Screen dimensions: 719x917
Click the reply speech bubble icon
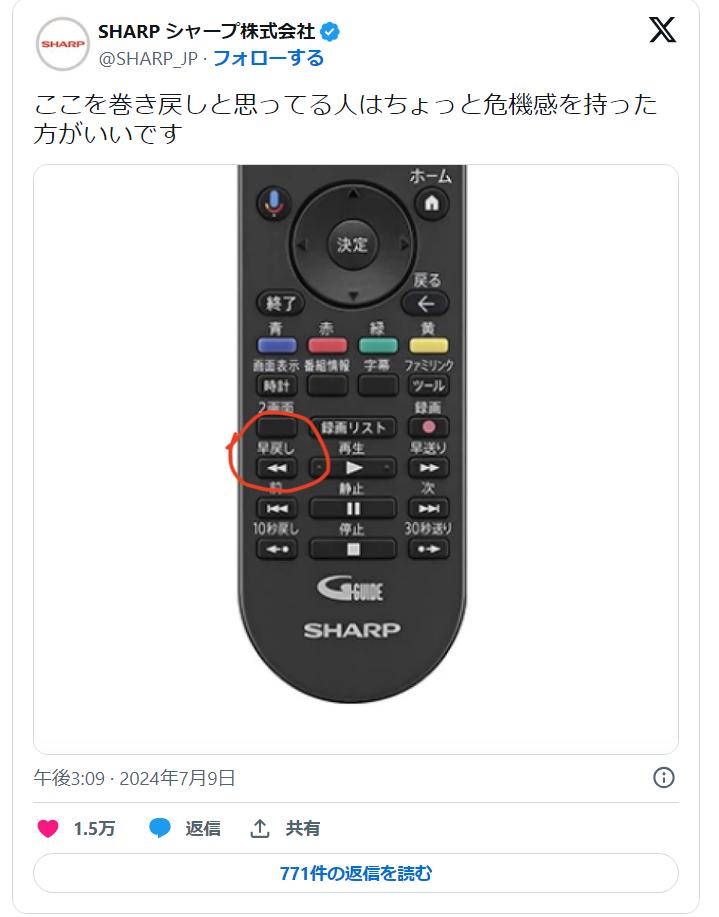[x=160, y=828]
